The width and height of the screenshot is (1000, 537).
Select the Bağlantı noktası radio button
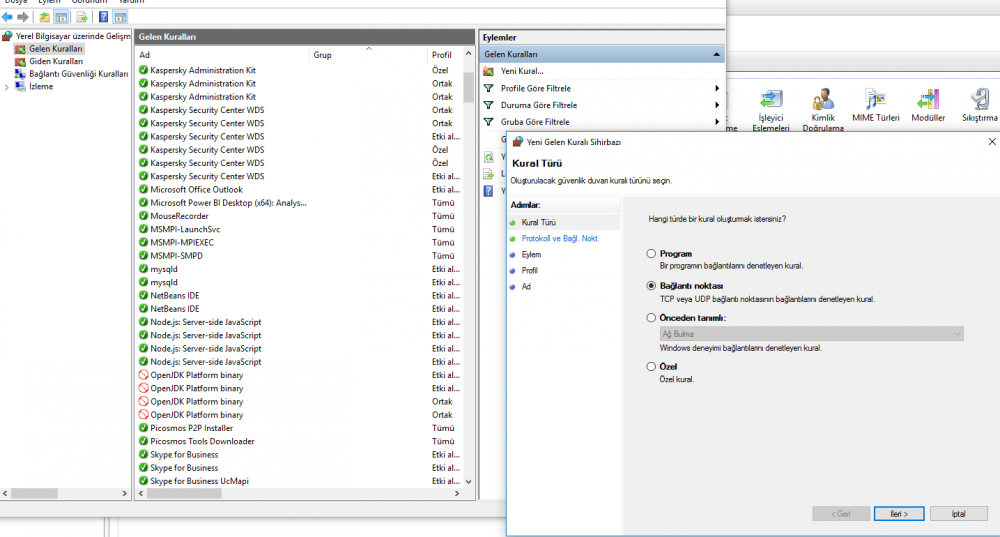pyautogui.click(x=651, y=286)
